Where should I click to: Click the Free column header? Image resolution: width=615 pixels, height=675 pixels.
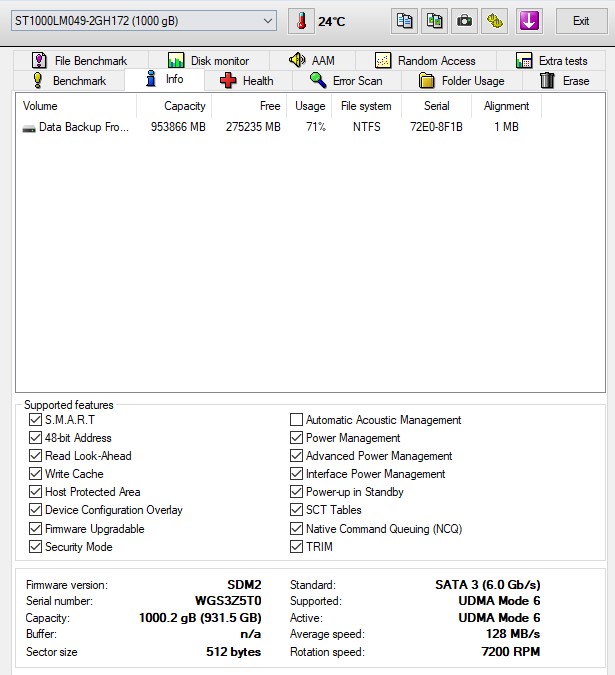pyautogui.click(x=249, y=106)
